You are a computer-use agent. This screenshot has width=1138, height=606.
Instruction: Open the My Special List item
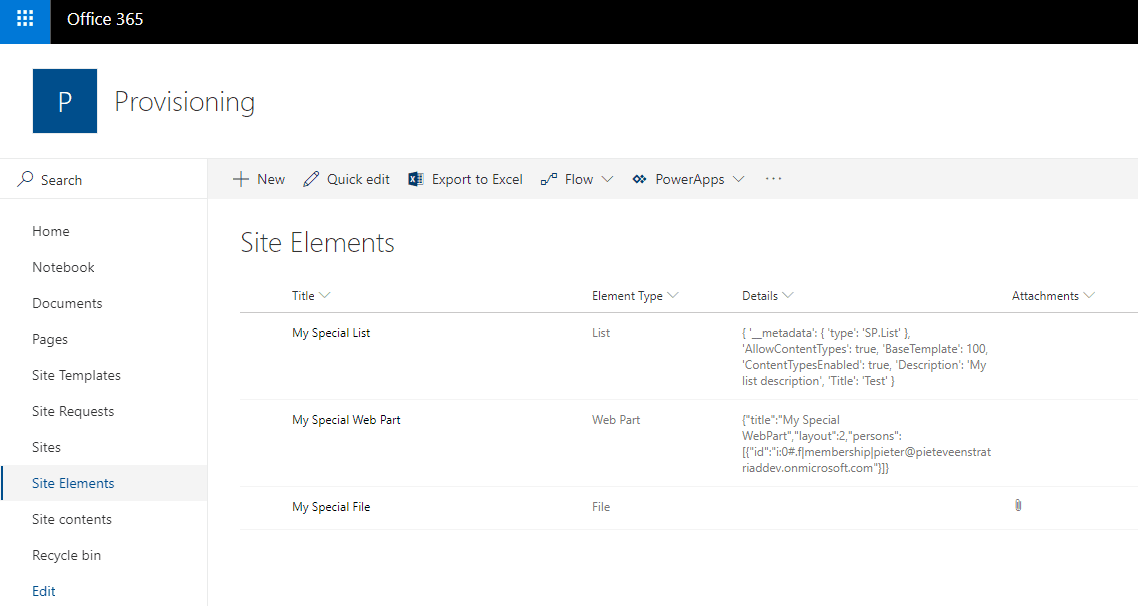pyautogui.click(x=331, y=332)
